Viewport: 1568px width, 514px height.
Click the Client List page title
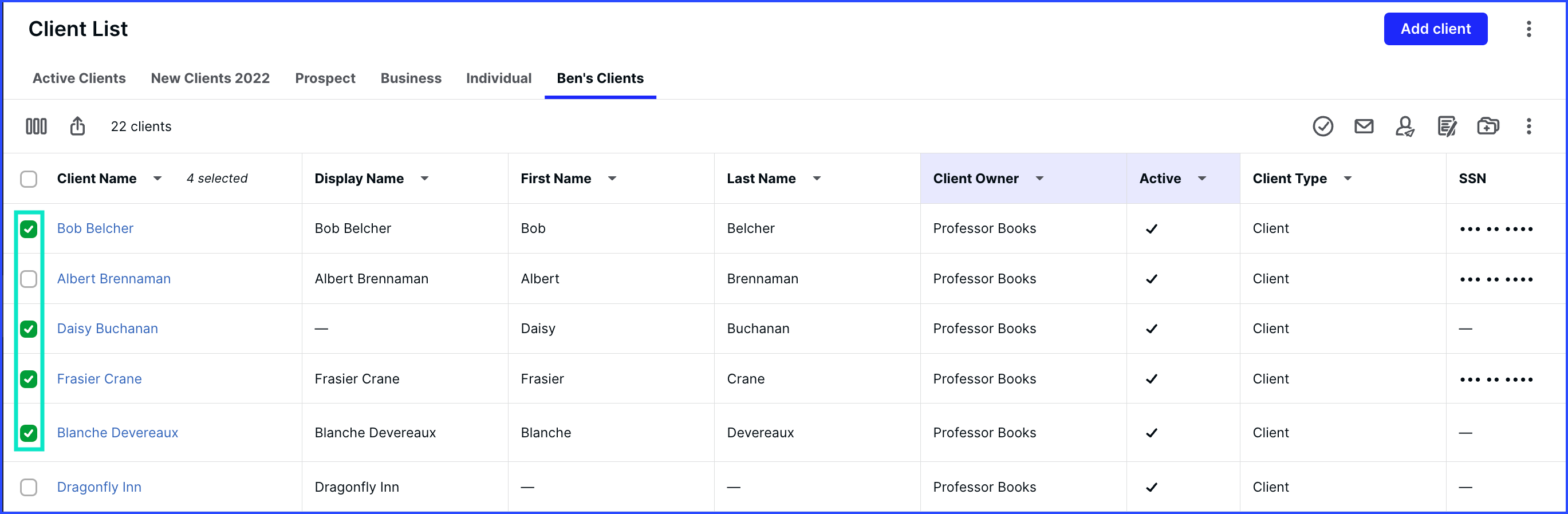[78, 29]
